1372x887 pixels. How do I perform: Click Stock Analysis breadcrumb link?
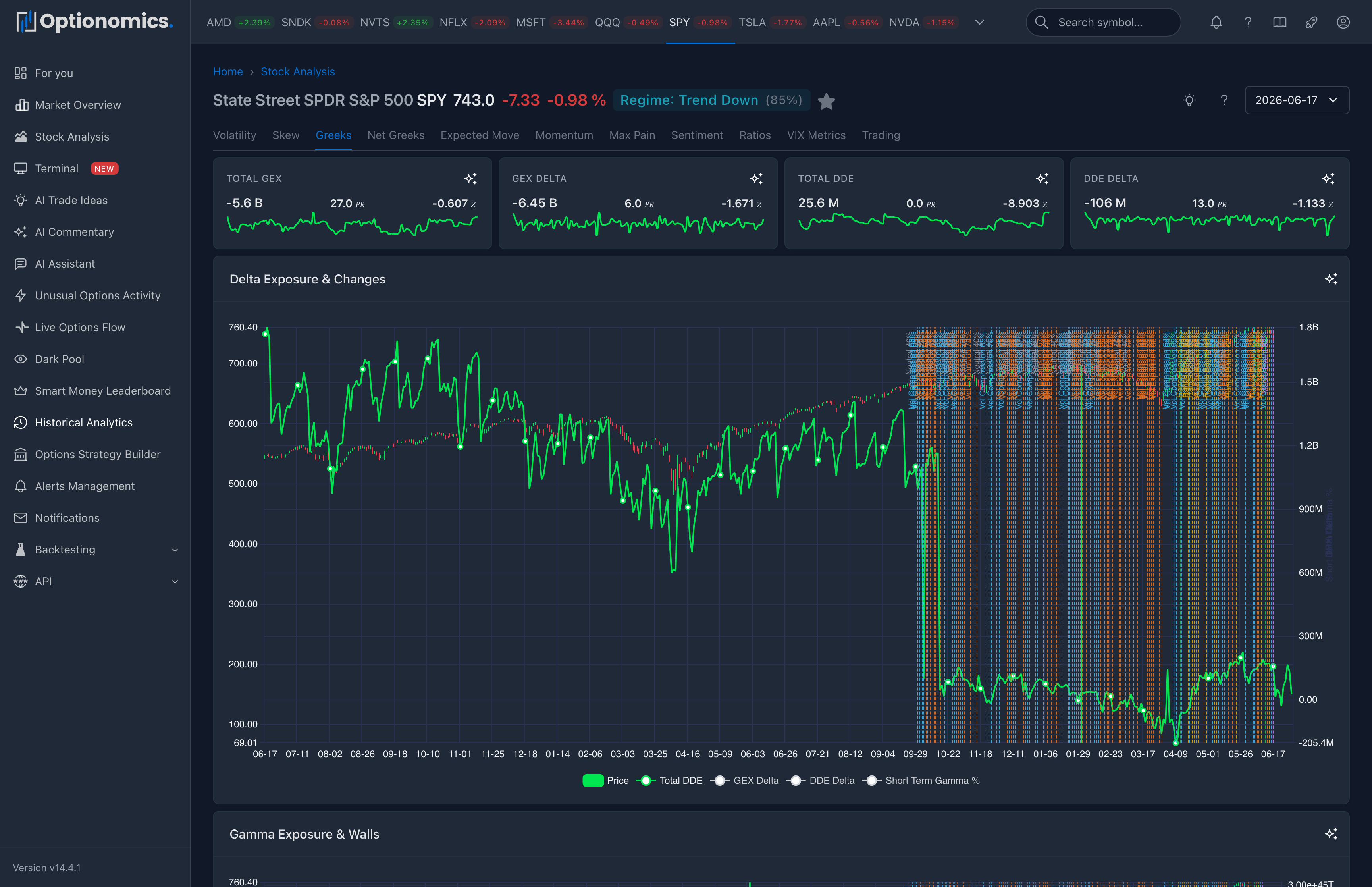tap(298, 71)
